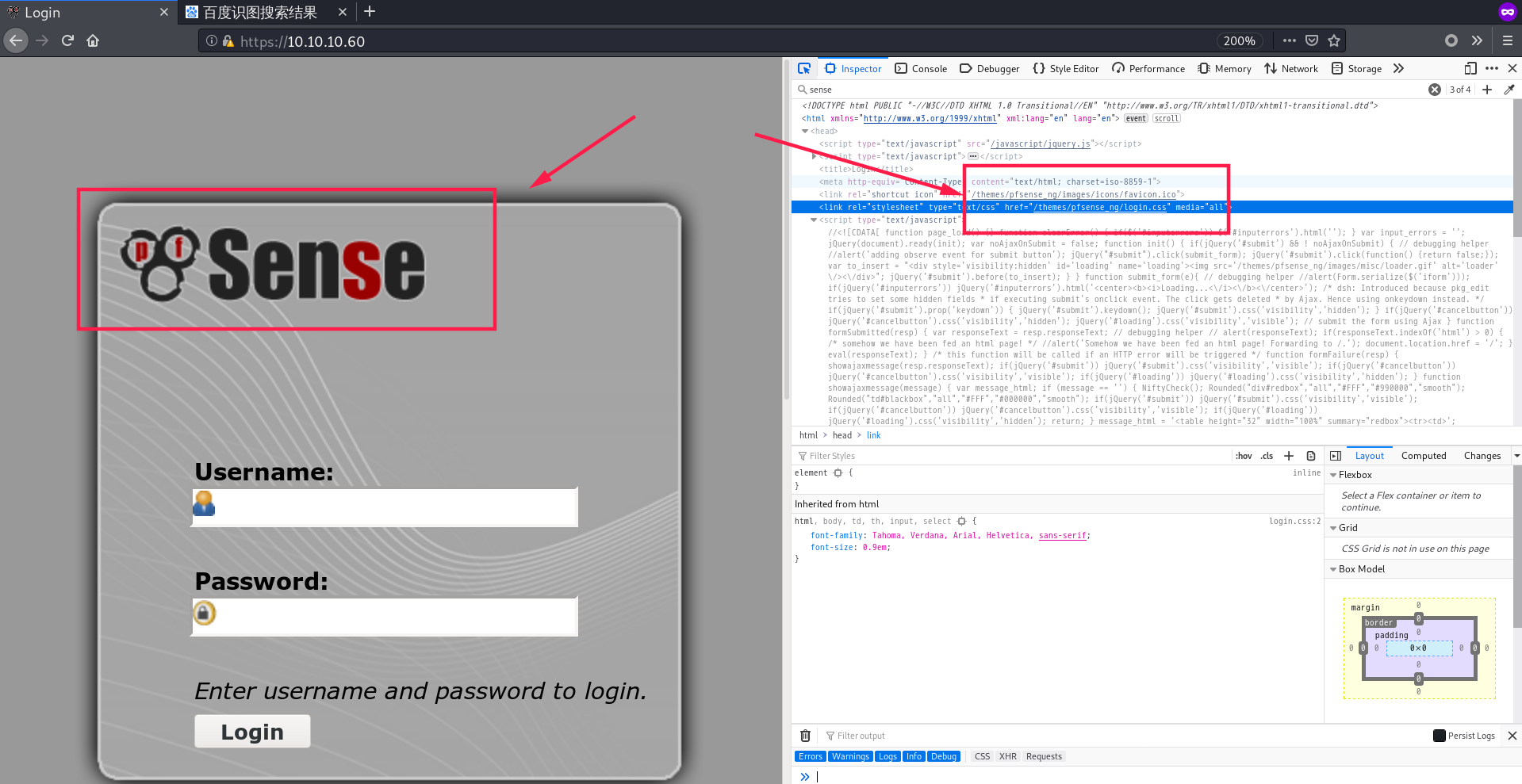Click the element rule selector highlighter icon
The image size is (1522, 784).
pyautogui.click(x=838, y=473)
